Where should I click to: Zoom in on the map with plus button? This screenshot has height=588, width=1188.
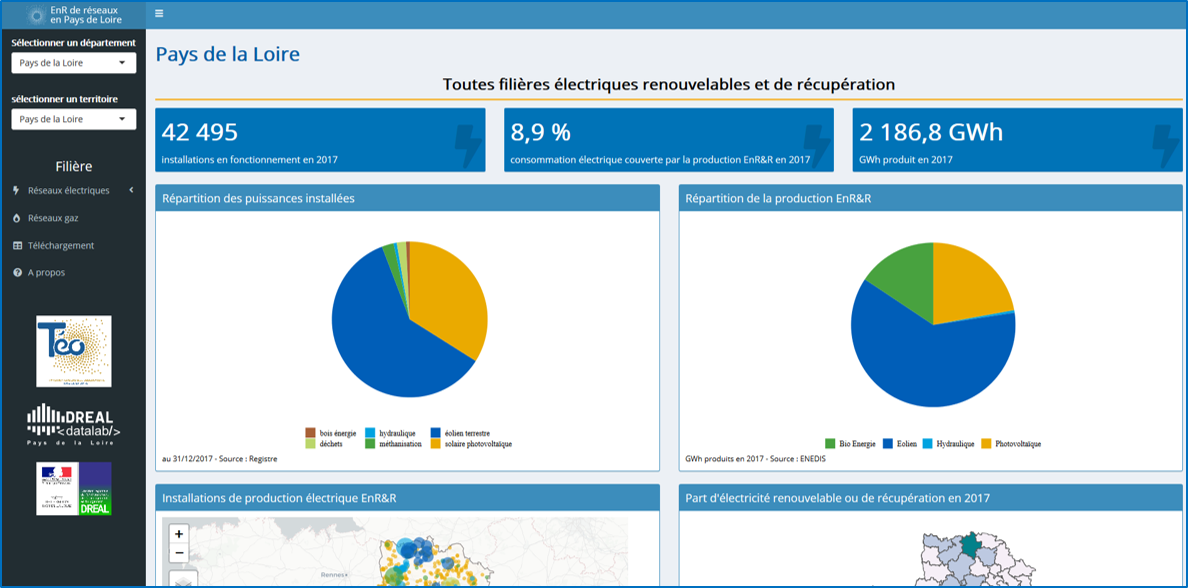[179, 534]
